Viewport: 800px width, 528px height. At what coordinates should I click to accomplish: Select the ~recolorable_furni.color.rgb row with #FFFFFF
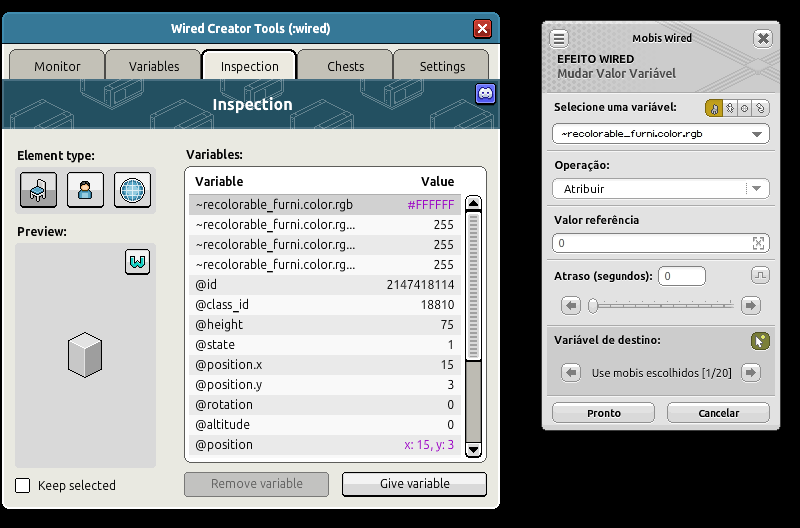coord(325,205)
